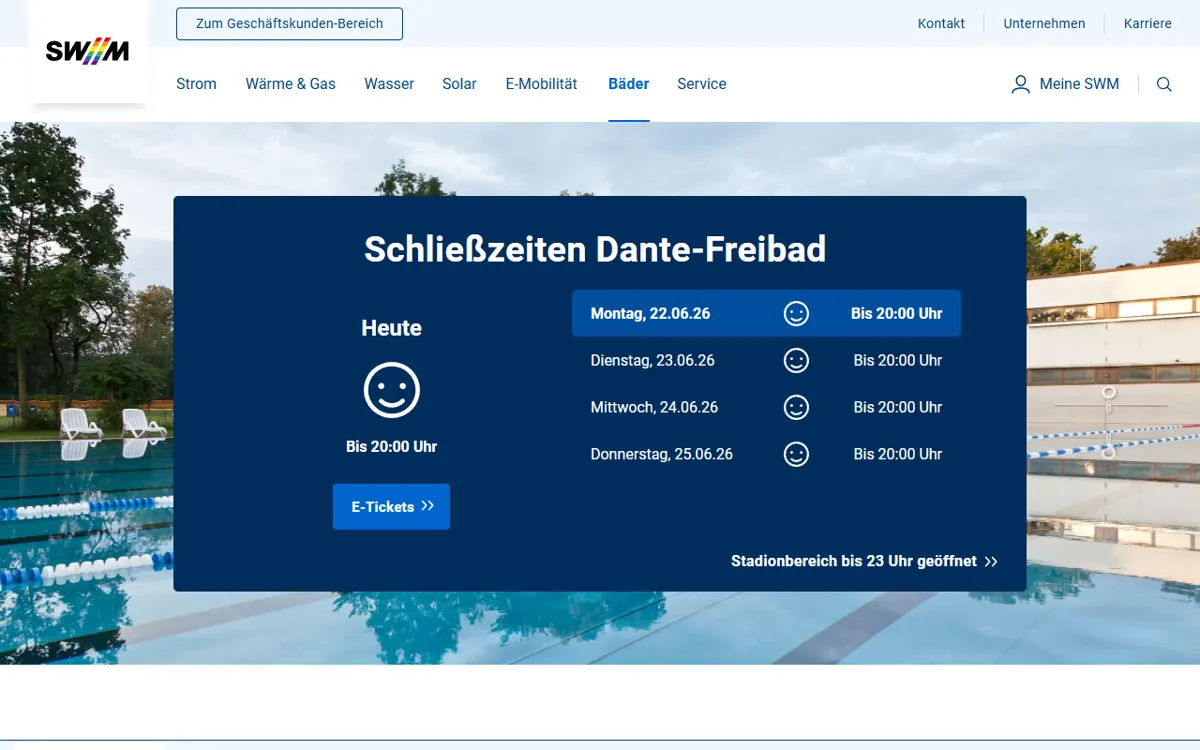This screenshot has width=1200, height=750.
Task: Click the Meine SWM user icon
Action: pos(1020,84)
